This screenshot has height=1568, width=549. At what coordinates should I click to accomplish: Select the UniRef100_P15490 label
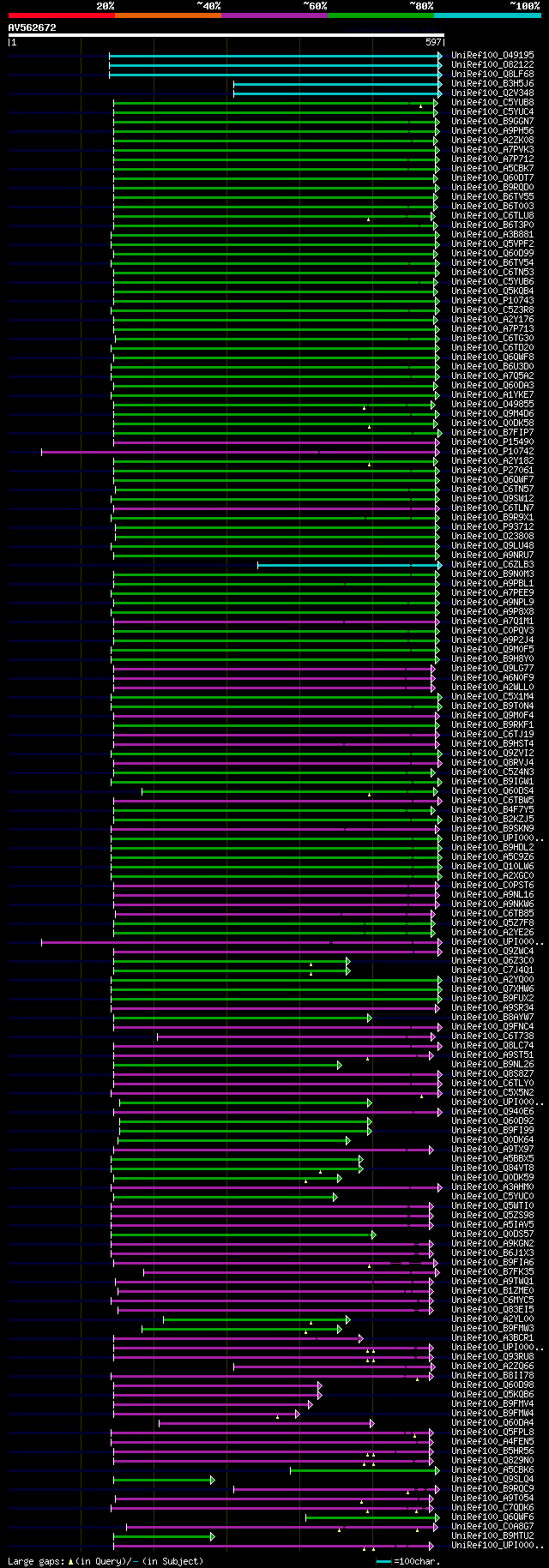click(x=492, y=442)
